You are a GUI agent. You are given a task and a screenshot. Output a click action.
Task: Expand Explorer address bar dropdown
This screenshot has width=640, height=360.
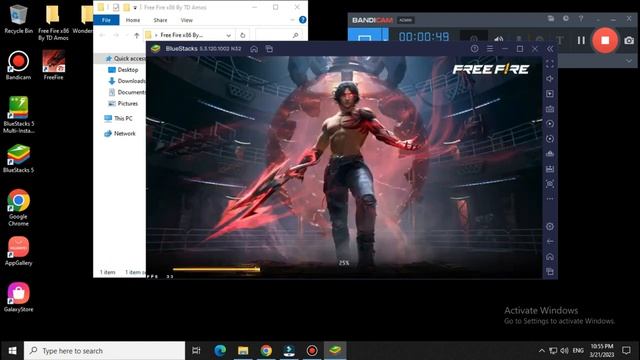(228, 35)
